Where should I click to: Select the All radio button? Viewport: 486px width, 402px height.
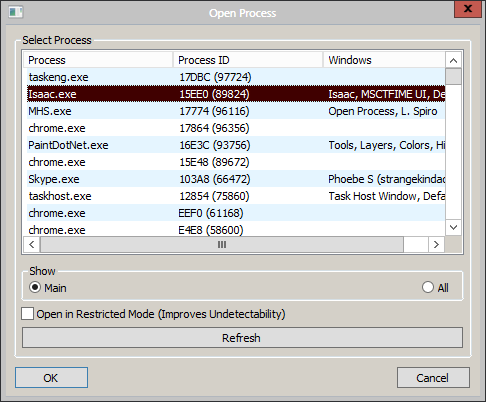(x=428, y=287)
